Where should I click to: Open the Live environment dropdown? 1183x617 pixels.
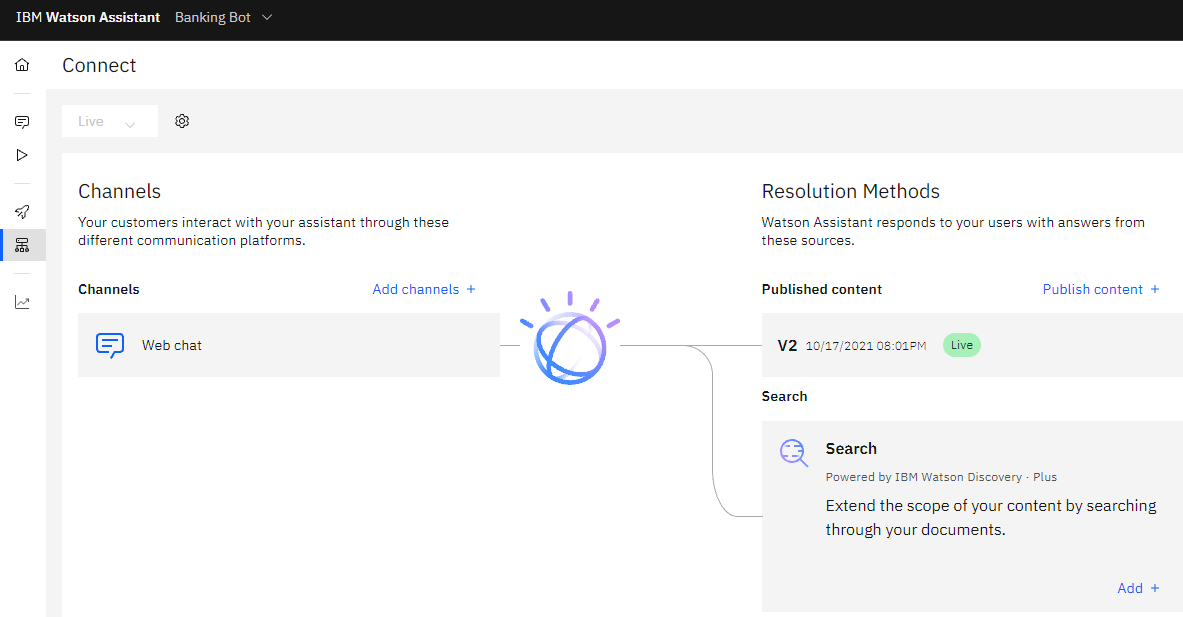109,120
